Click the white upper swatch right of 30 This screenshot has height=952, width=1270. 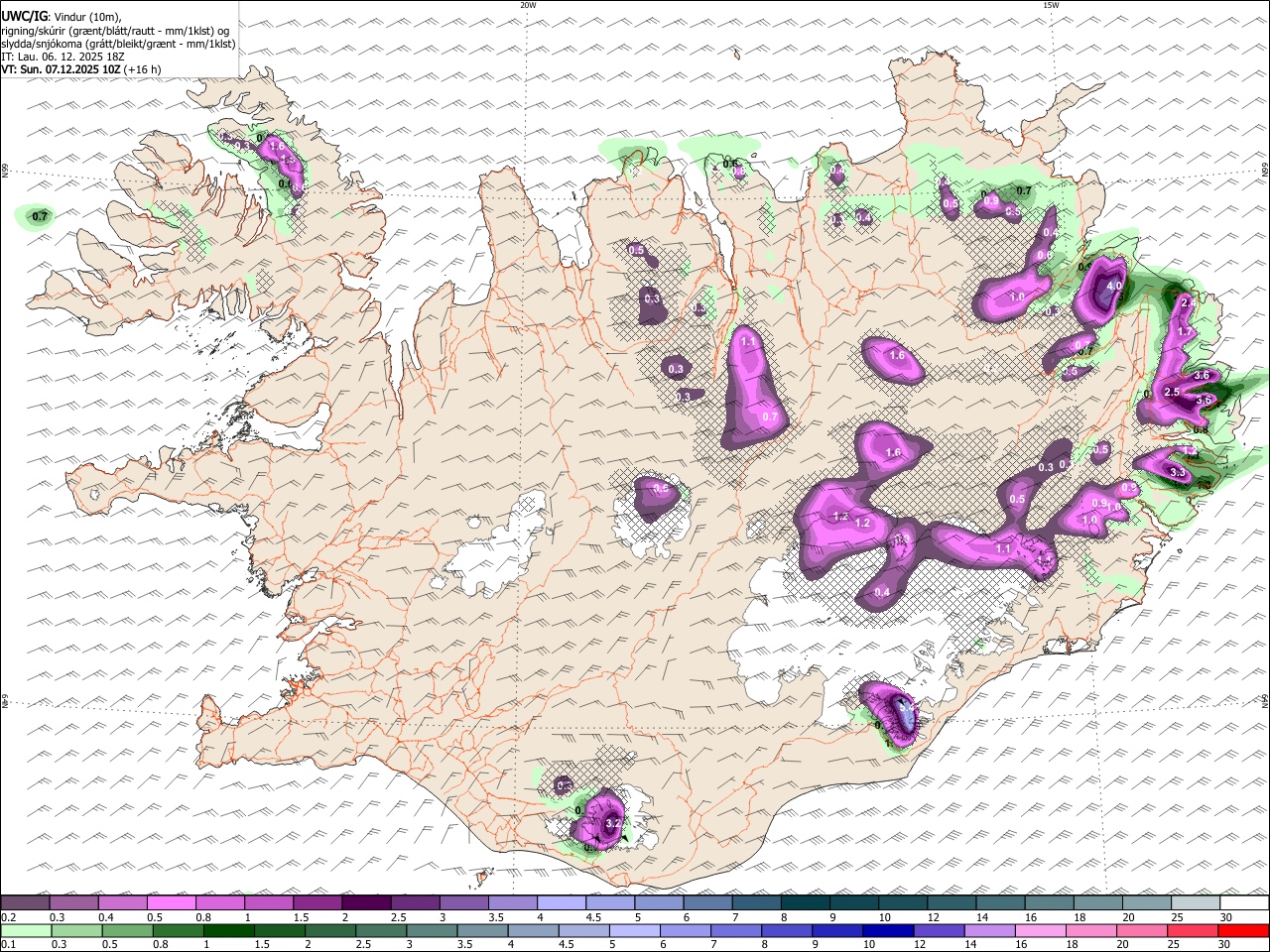coord(1244,902)
